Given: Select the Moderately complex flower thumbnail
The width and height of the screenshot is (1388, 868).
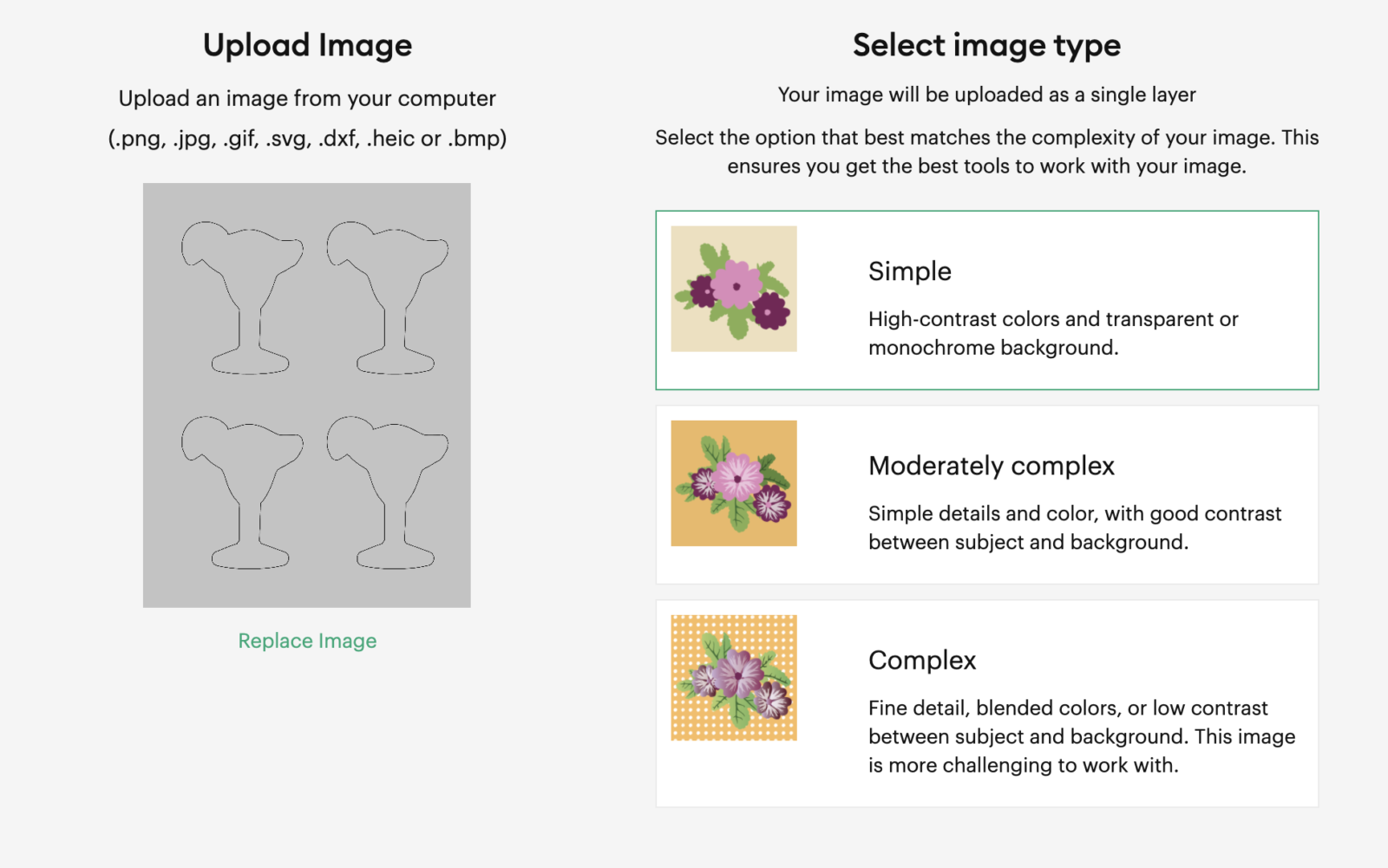Looking at the screenshot, I should [734, 483].
